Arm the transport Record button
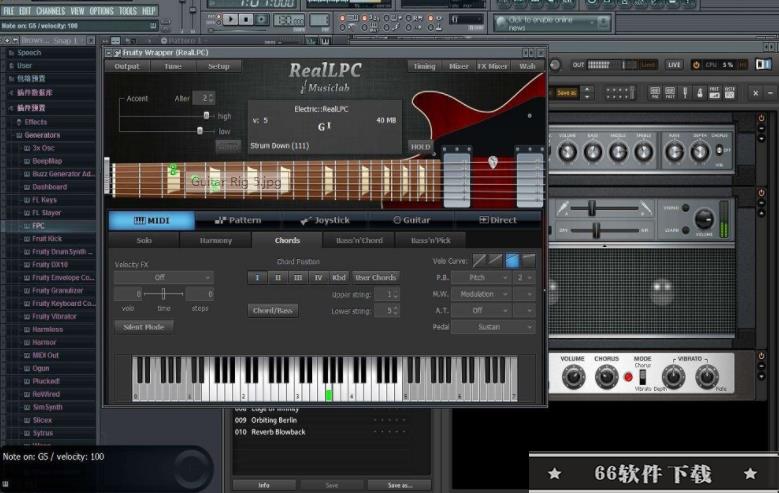 click(261, 19)
